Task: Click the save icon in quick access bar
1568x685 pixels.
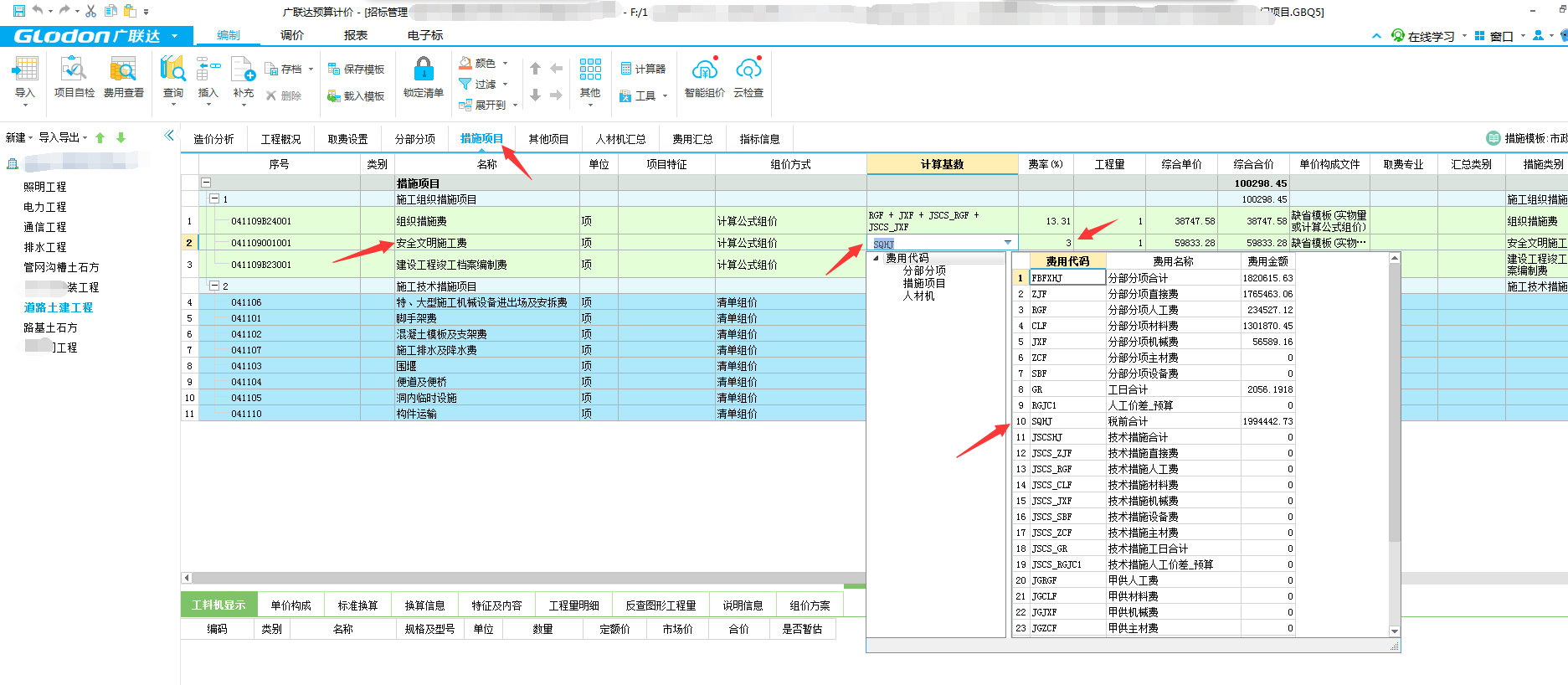Action: click(18, 11)
